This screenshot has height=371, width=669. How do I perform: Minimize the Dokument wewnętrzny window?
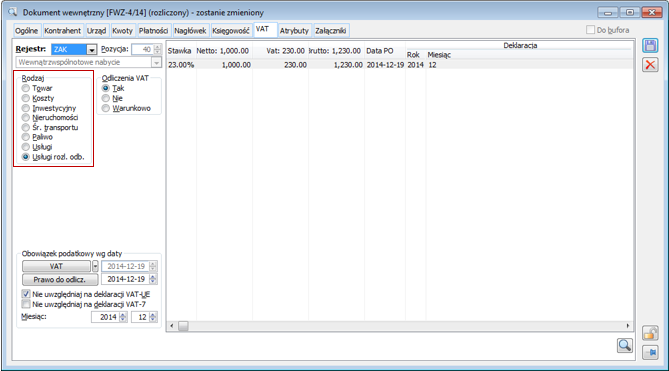tap(608, 12)
